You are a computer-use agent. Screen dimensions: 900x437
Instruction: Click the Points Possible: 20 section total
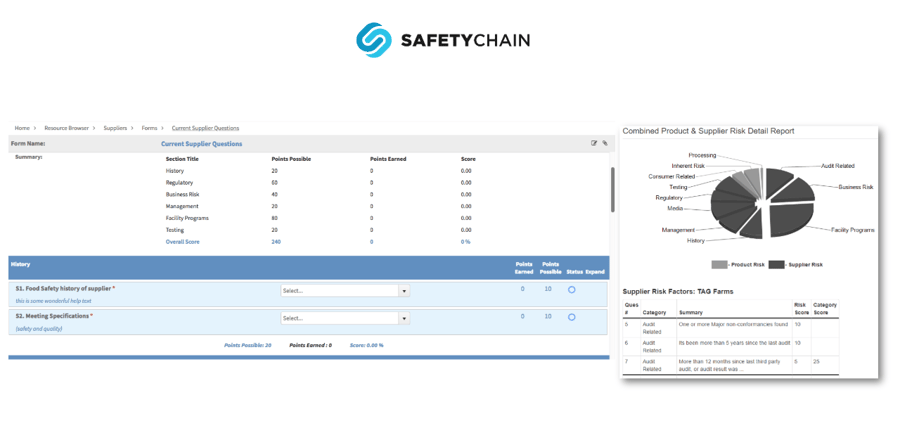tap(247, 345)
